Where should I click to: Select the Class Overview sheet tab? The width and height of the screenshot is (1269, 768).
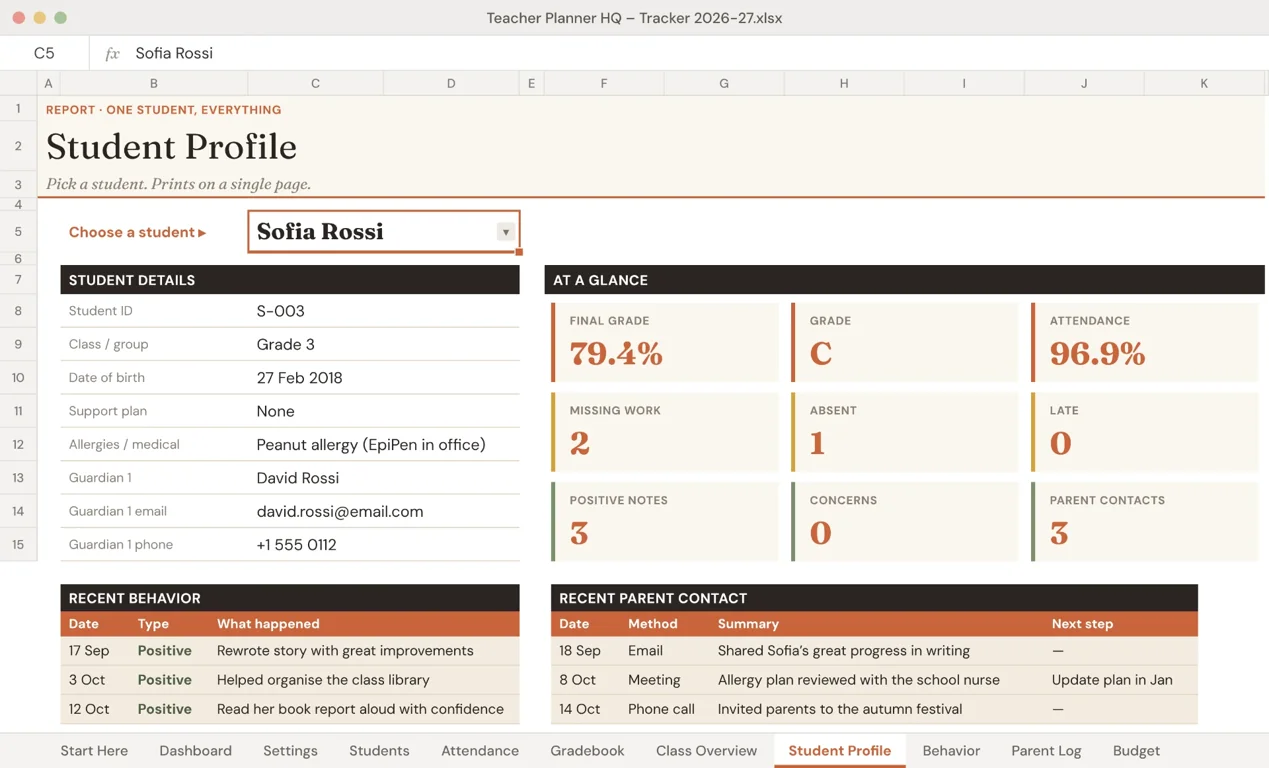pyautogui.click(x=706, y=751)
